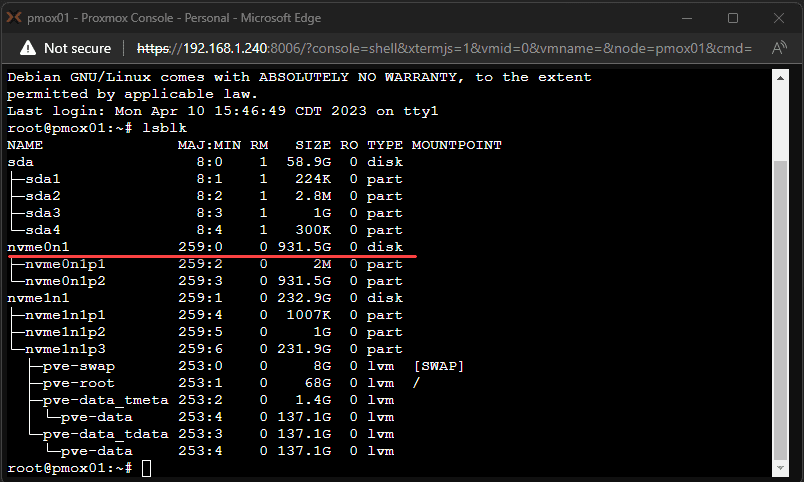This screenshot has height=482, width=804.
Task: Click the MAJ:MIN column header
Action: coord(209,145)
